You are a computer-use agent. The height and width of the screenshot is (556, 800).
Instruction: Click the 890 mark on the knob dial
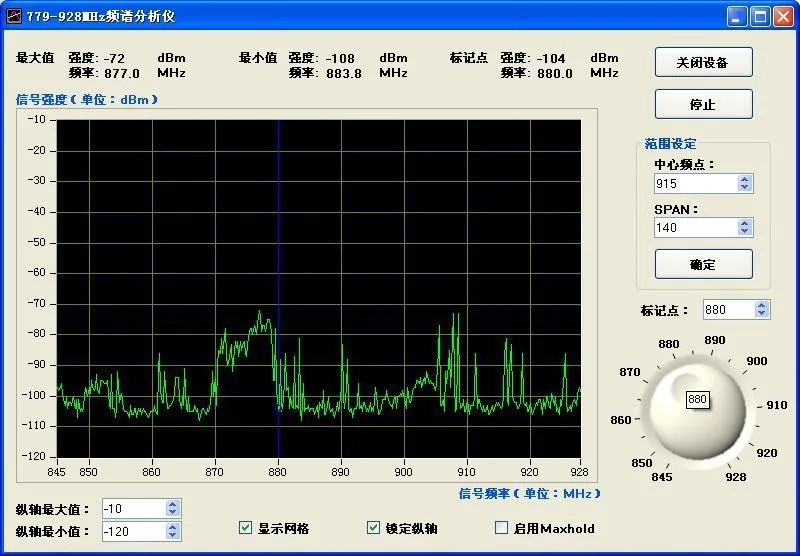click(x=715, y=340)
